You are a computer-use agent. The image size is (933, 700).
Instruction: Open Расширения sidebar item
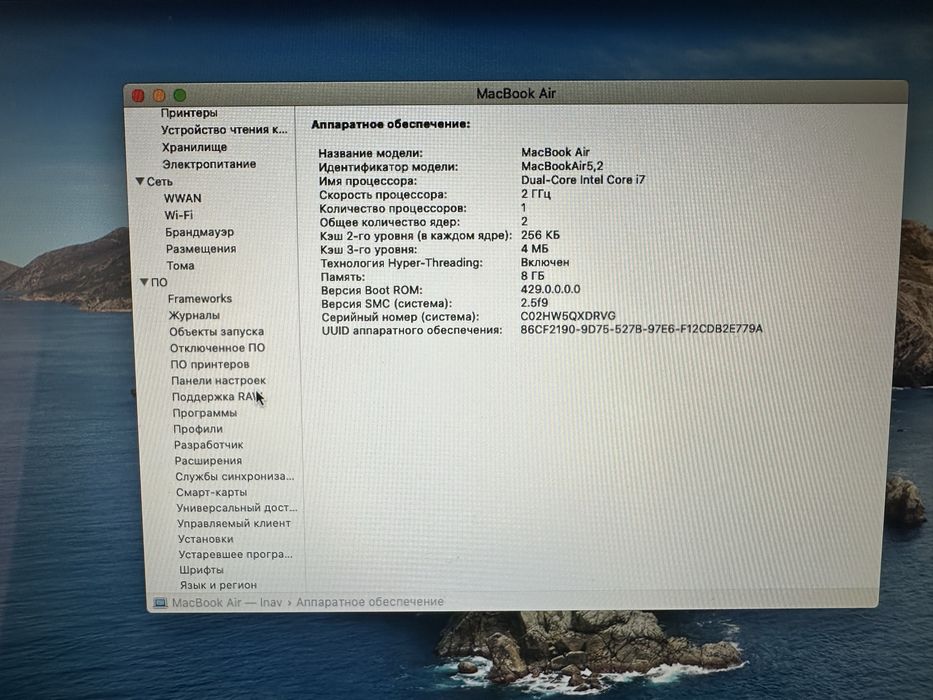click(208, 461)
